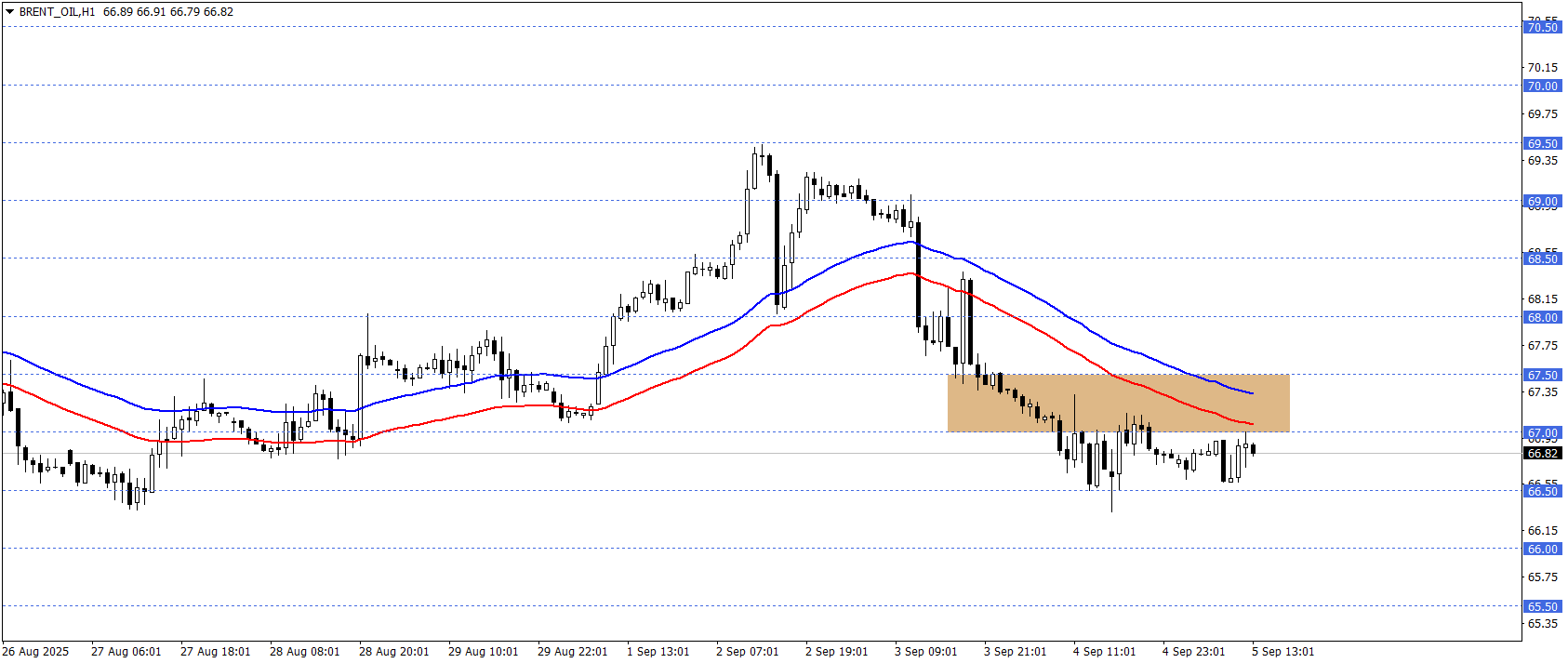Click the 67.00 price level label
The width and height of the screenshot is (1568, 663).
tap(1542, 433)
